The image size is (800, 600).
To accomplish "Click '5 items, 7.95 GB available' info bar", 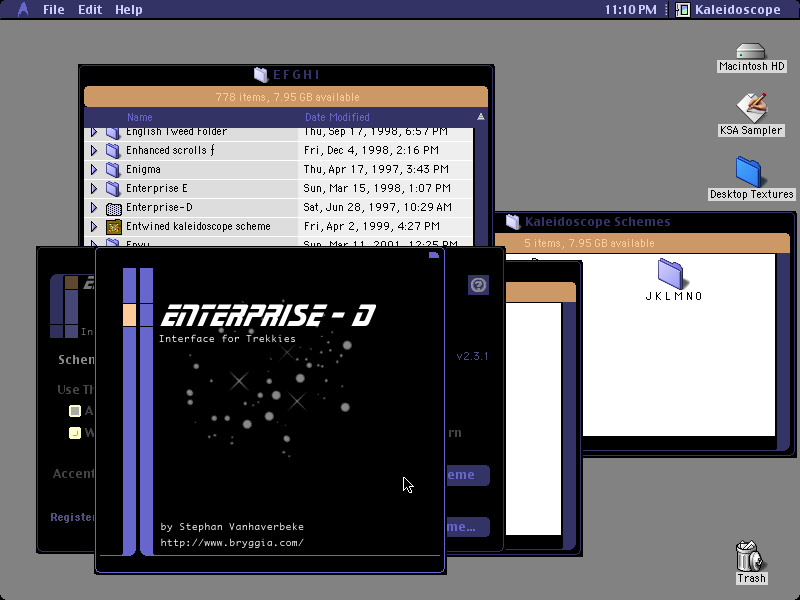I will tap(642, 243).
